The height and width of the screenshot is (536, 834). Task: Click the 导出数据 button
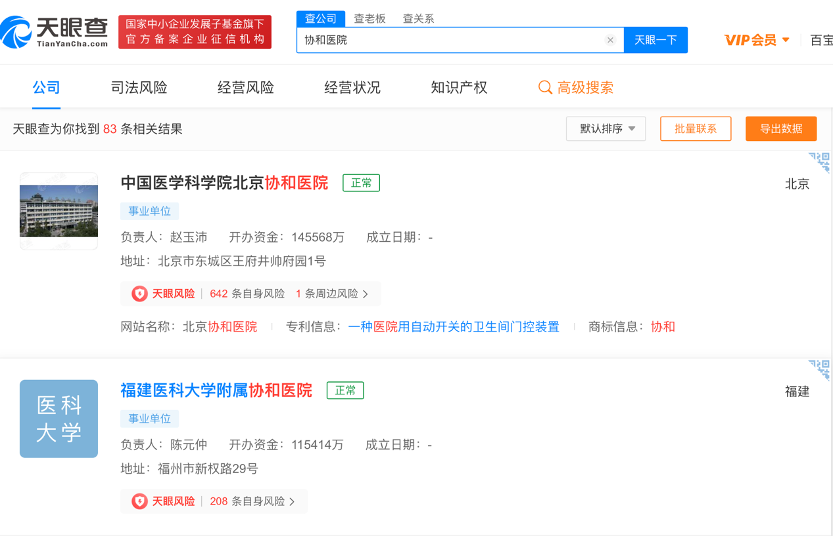pos(781,129)
